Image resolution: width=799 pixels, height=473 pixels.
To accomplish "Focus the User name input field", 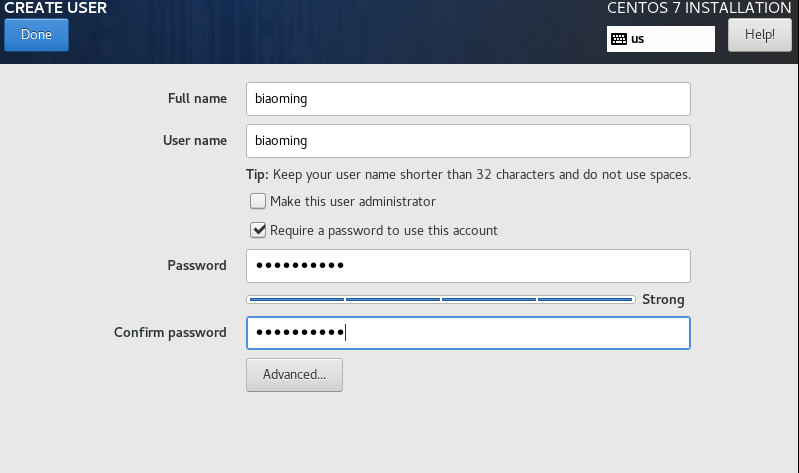I will click(x=468, y=141).
